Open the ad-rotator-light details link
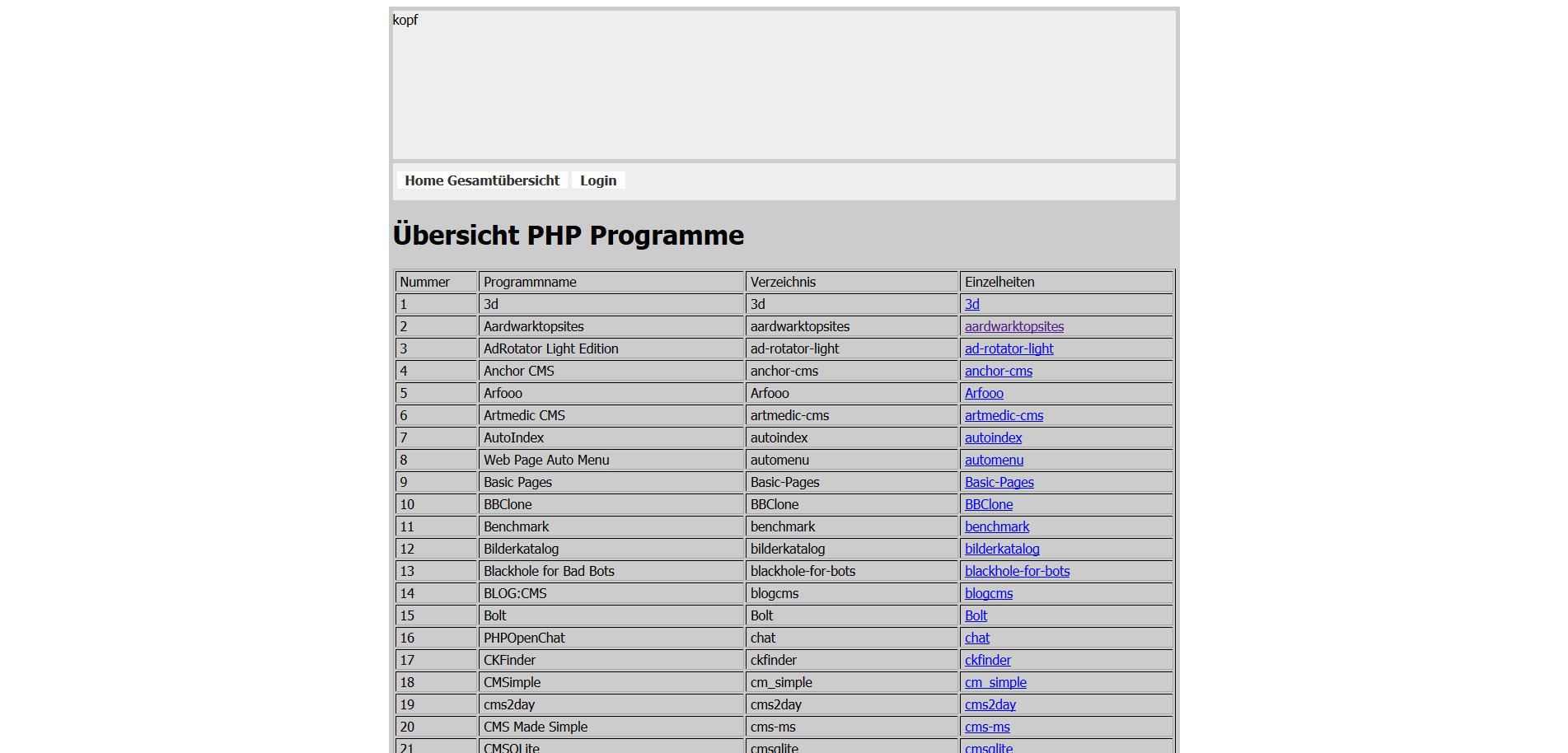This screenshot has width=1568, height=753. 1008,348
